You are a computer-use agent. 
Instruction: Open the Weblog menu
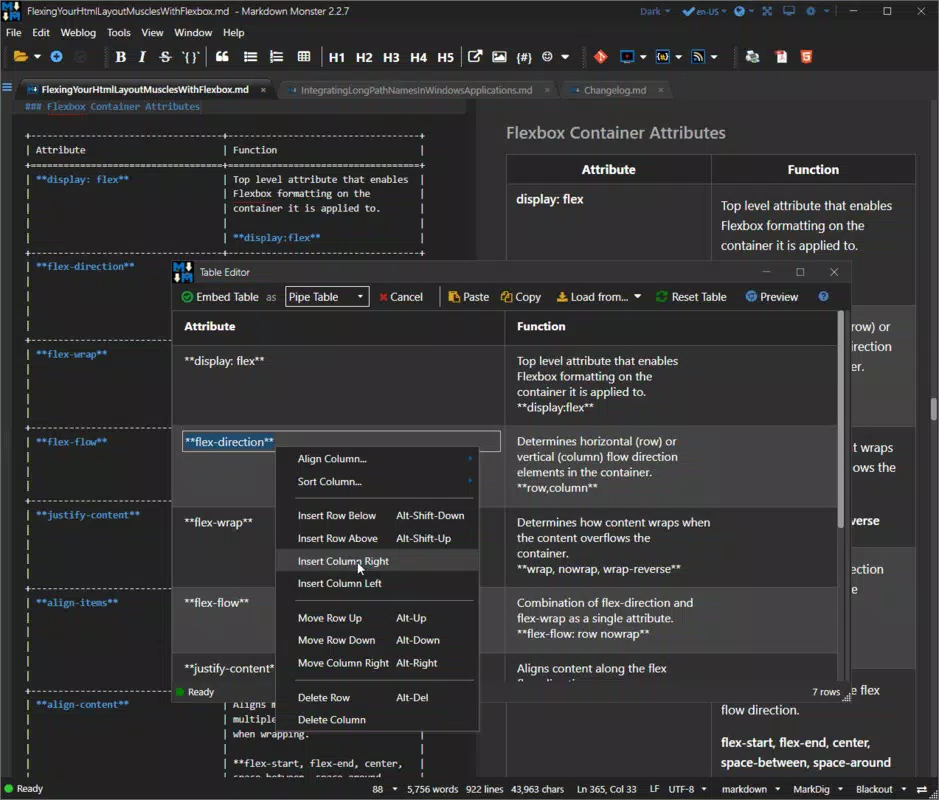78,32
